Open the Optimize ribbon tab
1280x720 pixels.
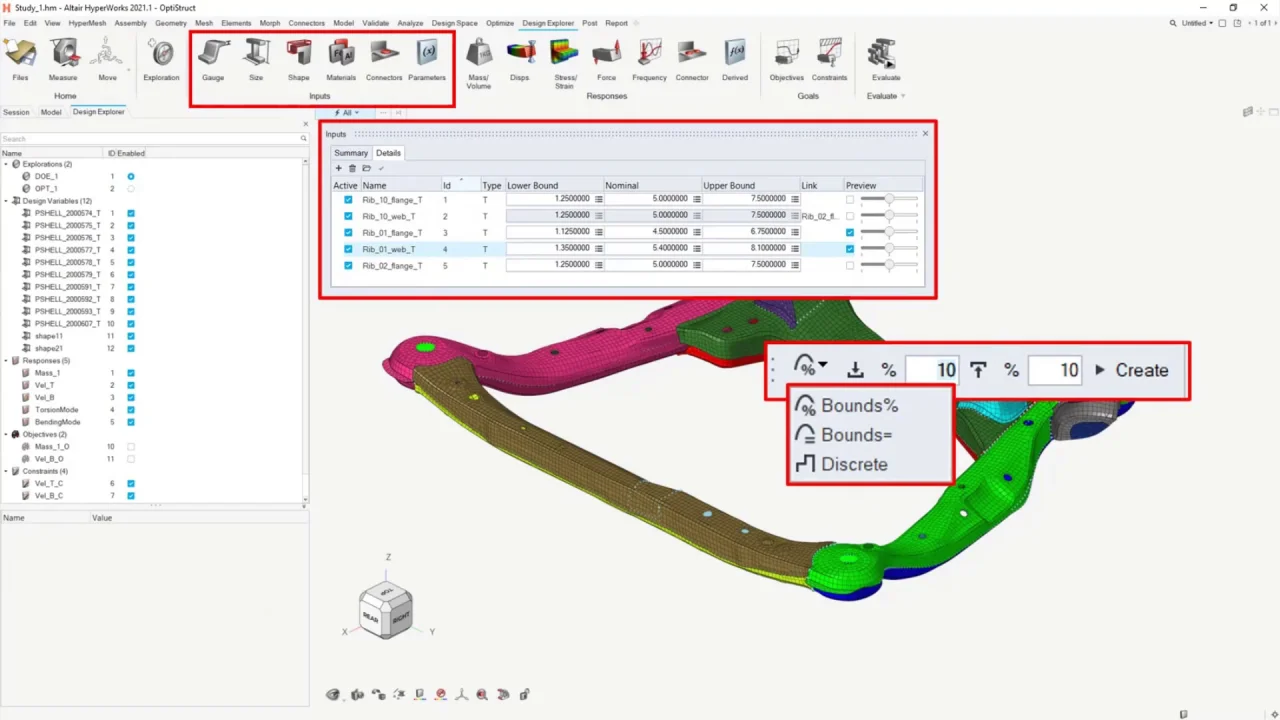(x=500, y=23)
